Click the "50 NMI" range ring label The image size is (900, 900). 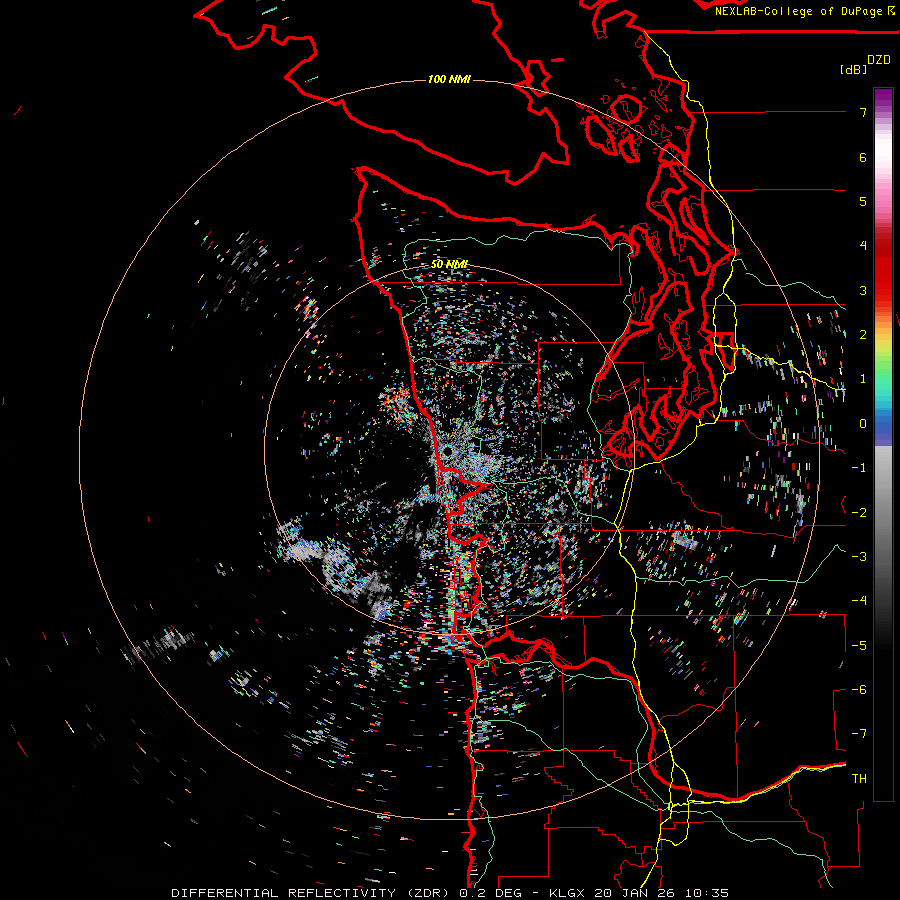[449, 265]
